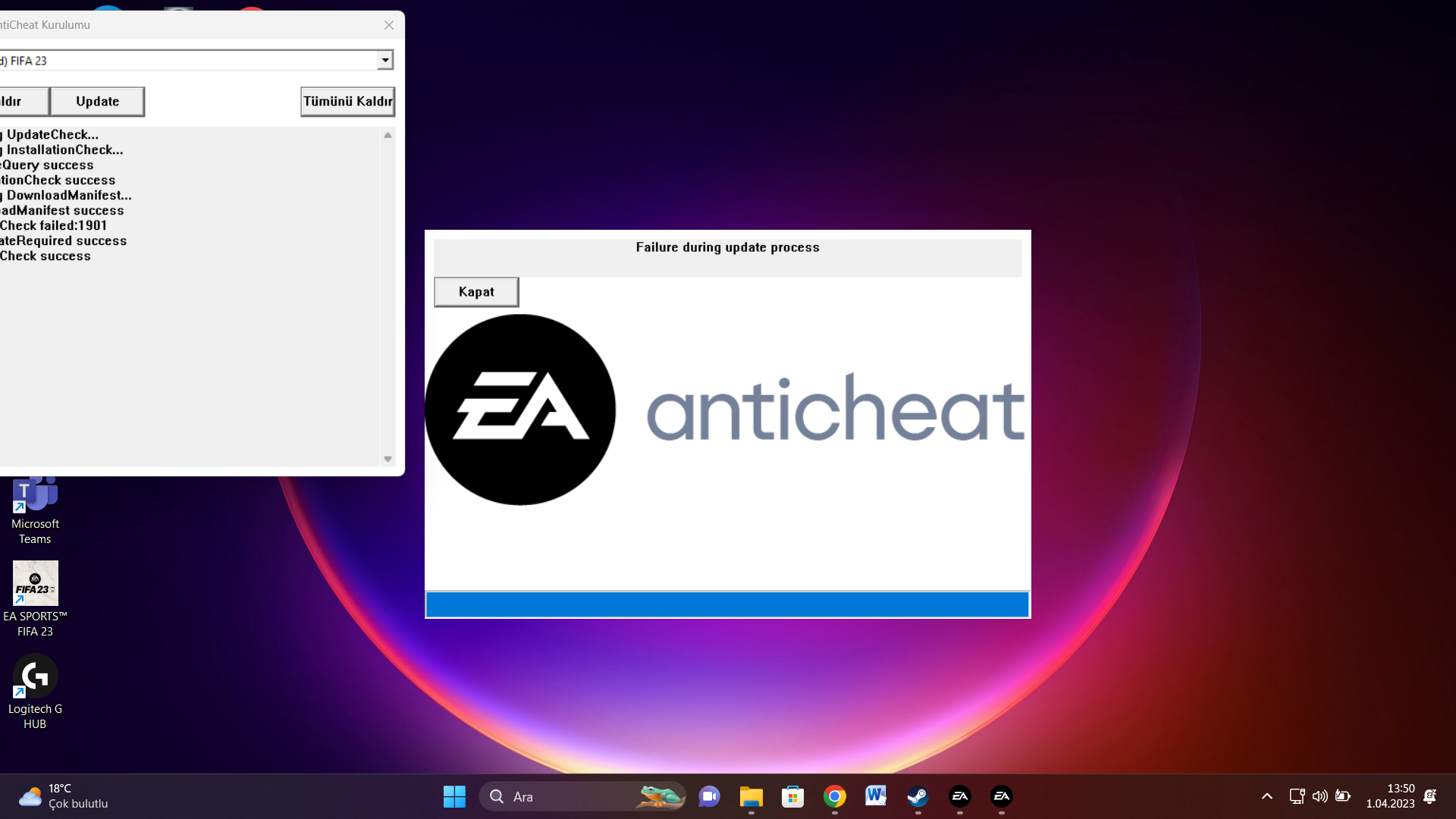Click the 'Failure during update process' message

[x=727, y=247]
